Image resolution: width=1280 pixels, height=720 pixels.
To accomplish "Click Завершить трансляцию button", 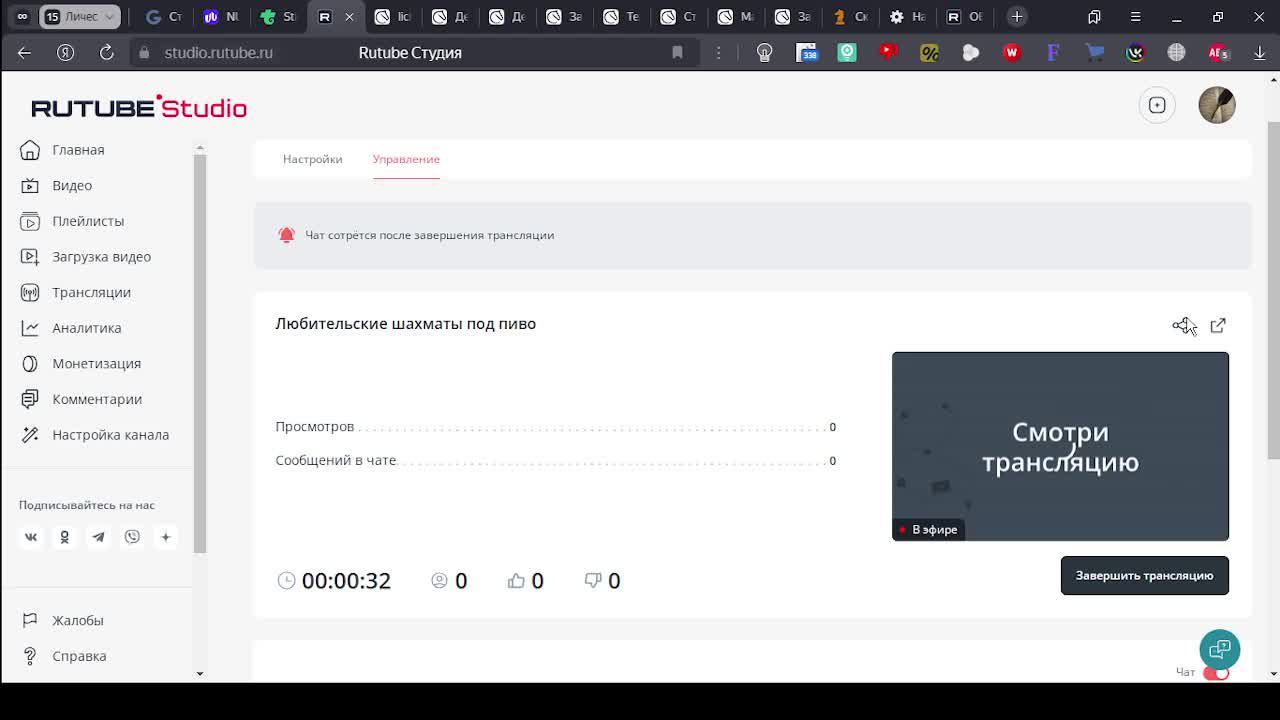I will 1144,576.
